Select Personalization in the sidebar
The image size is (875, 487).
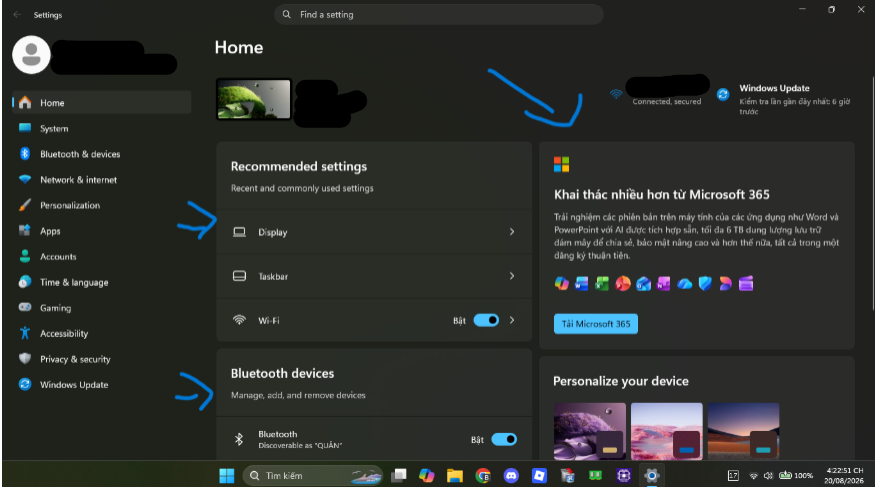[x=102, y=205]
